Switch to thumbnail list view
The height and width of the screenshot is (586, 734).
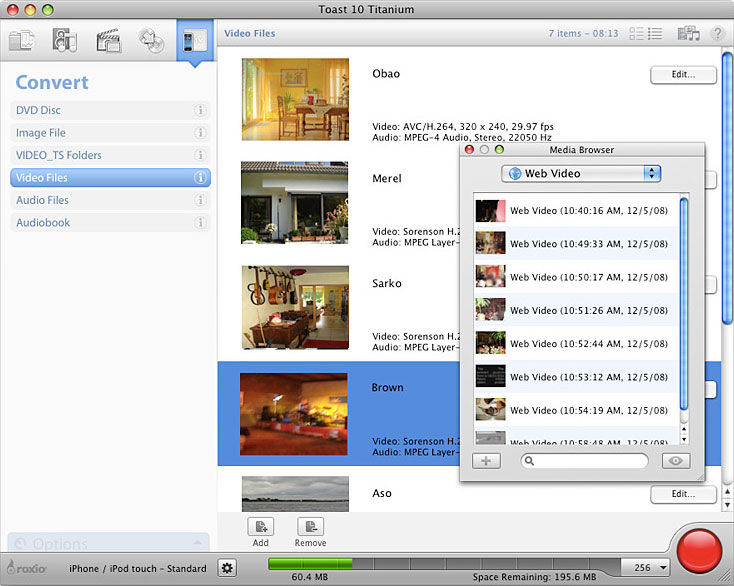click(637, 34)
